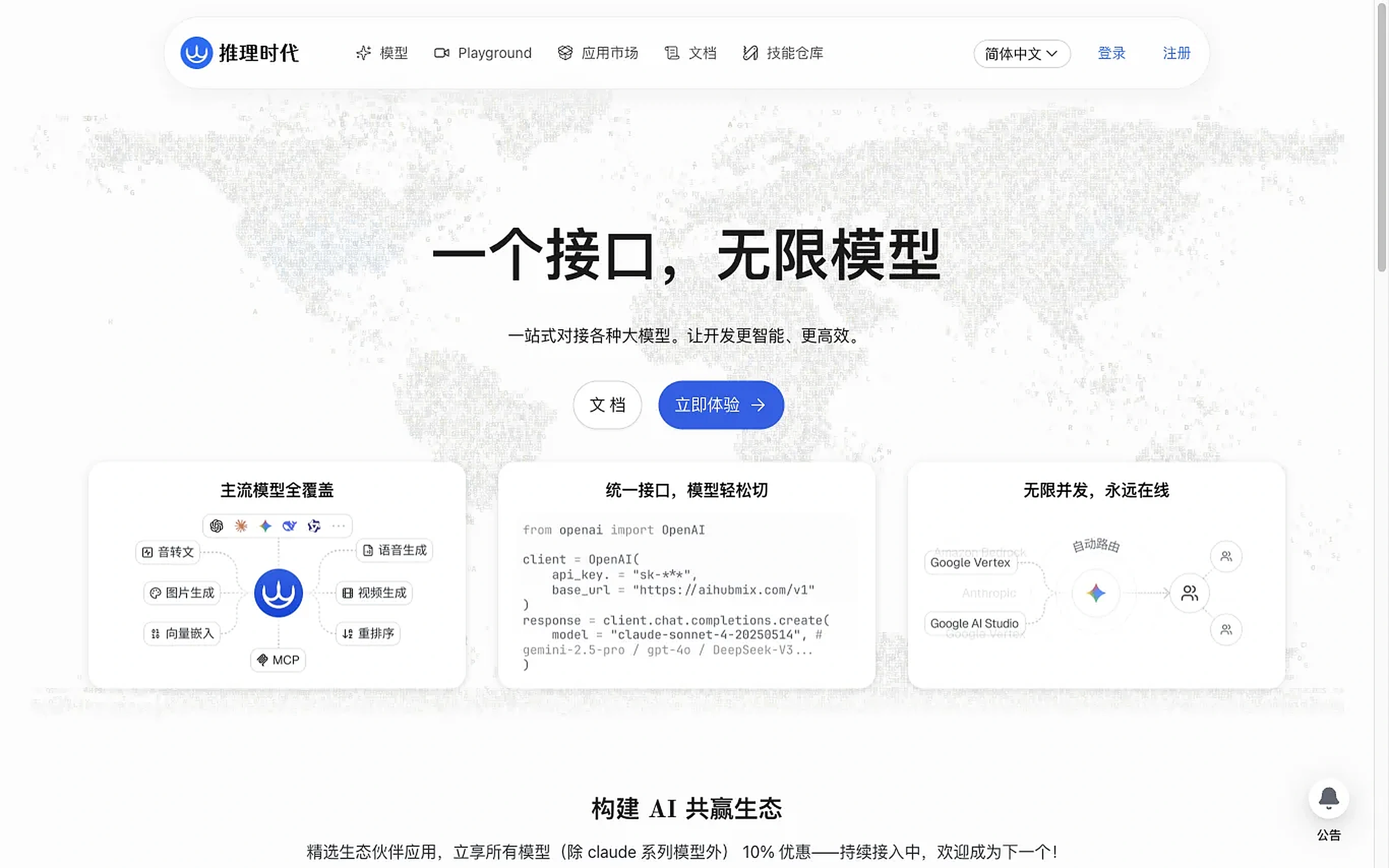Click the 重排序 sort icon
The image size is (1389, 868).
[347, 633]
